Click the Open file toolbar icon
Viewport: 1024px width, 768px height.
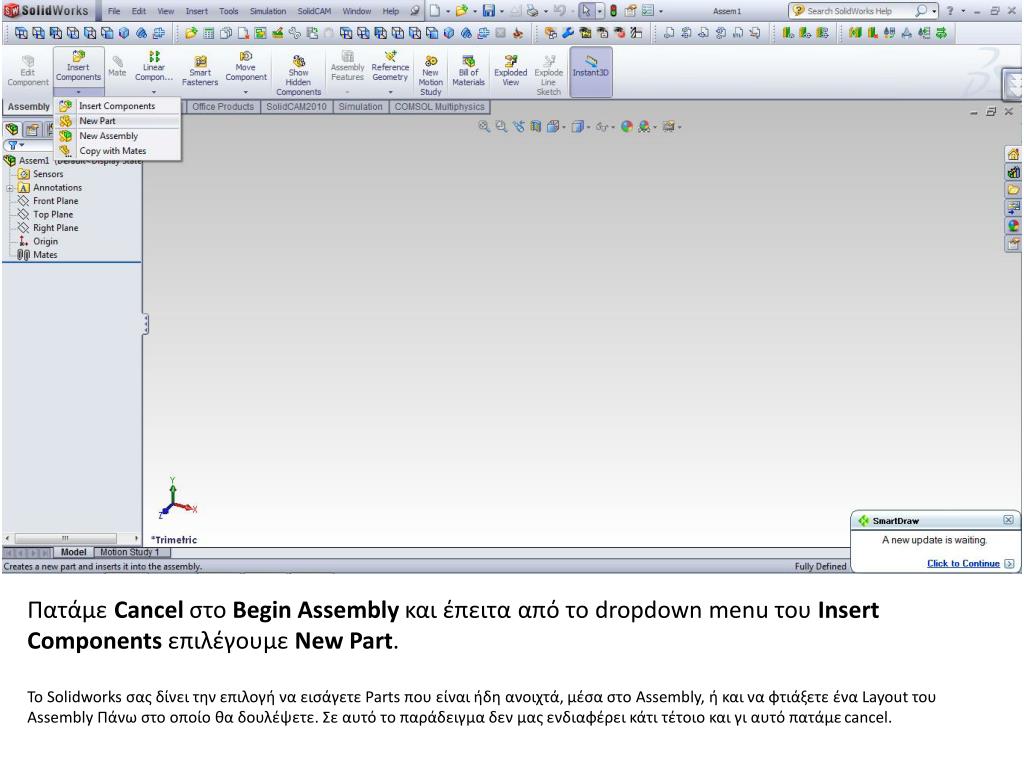click(462, 11)
